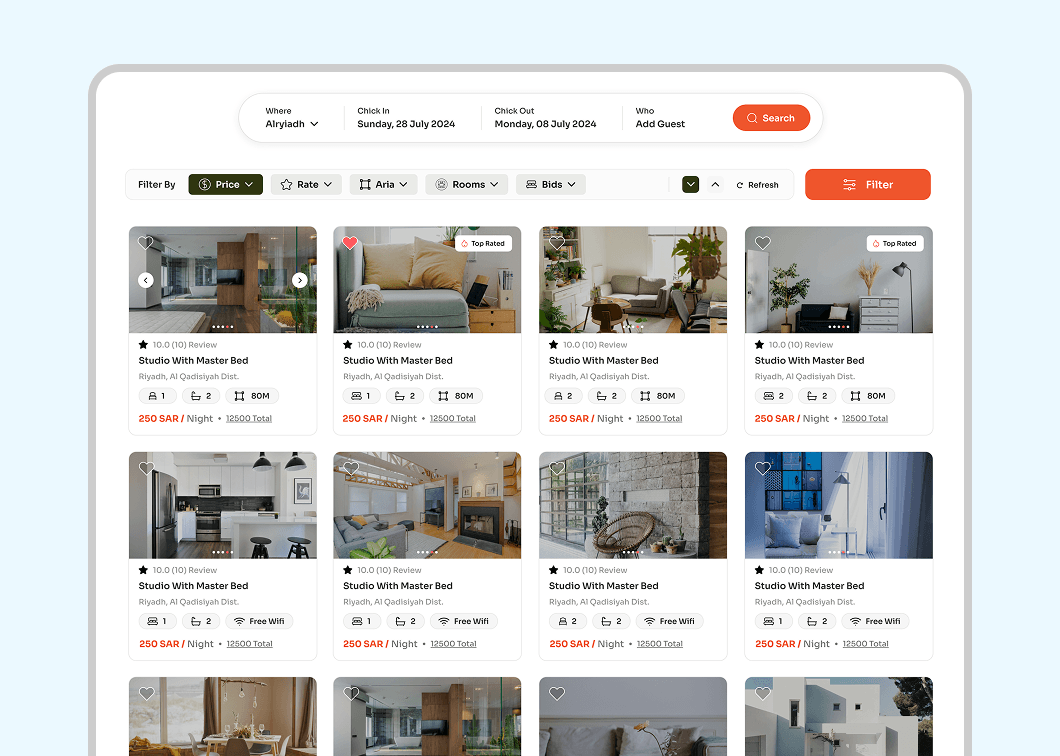Click the rooms icon on the Rooms filter
This screenshot has width=1060, height=756.
coord(440,184)
